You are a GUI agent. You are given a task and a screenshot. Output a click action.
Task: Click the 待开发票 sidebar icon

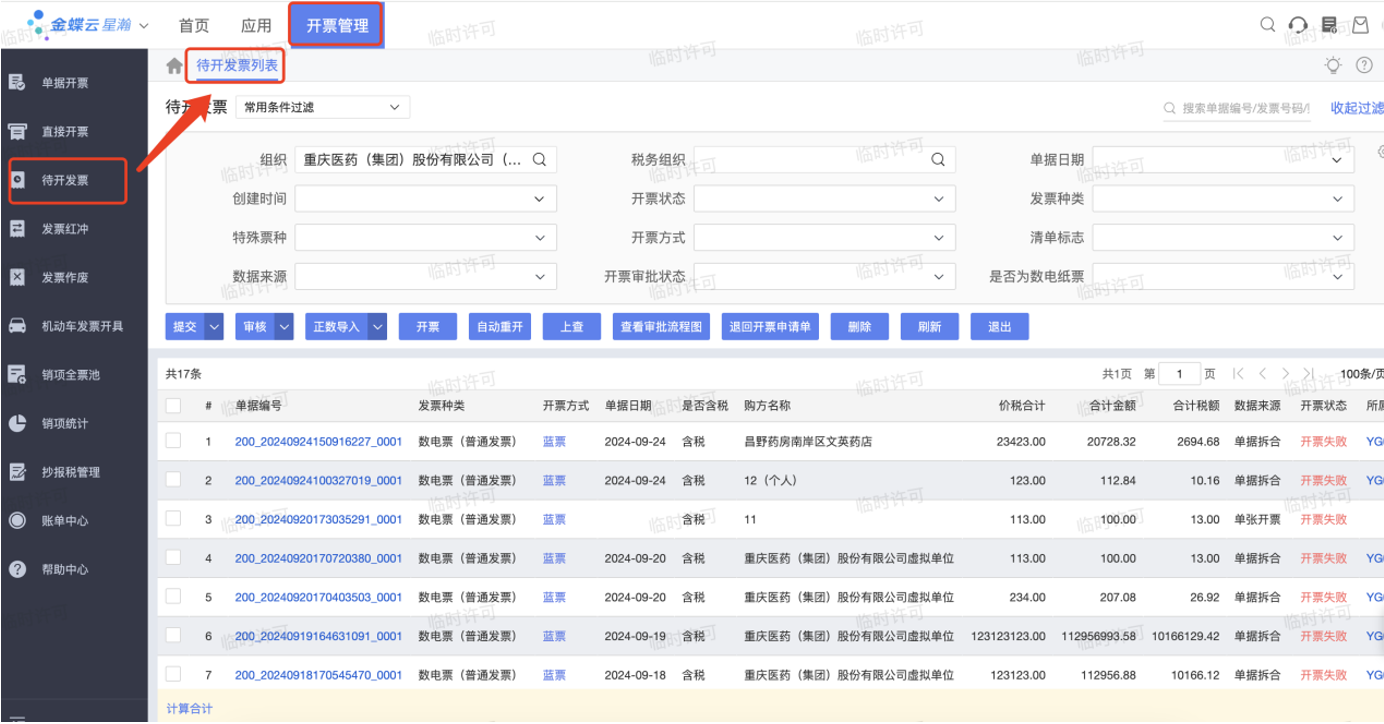click(x=17, y=180)
